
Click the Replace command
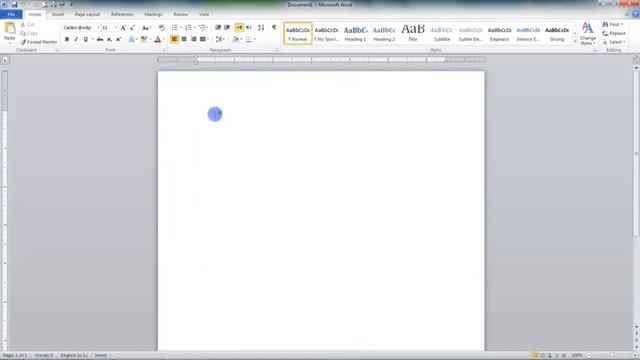[x=614, y=33]
